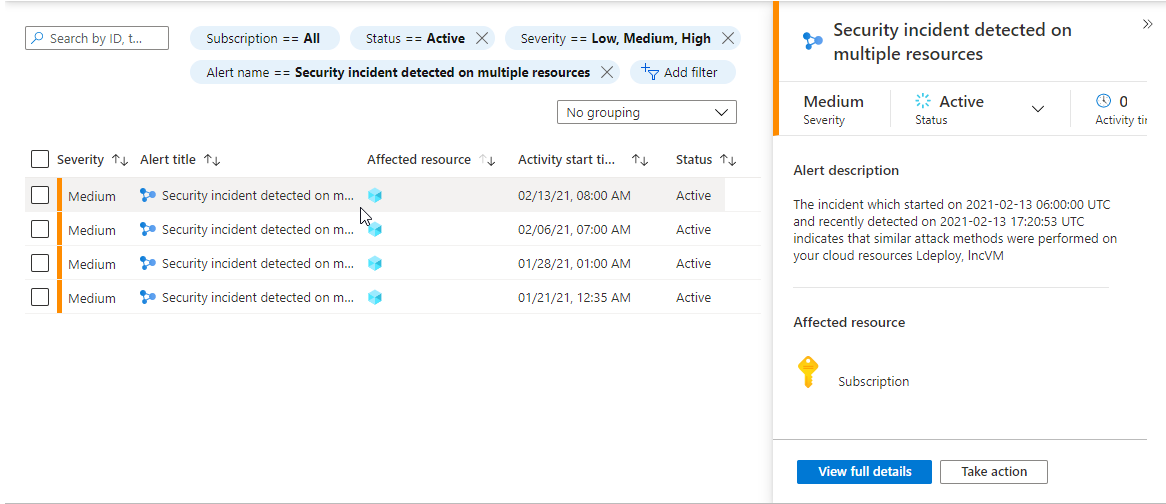Click the Add filter funnel icon
Image resolution: width=1166 pixels, height=504 pixels.
click(650, 72)
